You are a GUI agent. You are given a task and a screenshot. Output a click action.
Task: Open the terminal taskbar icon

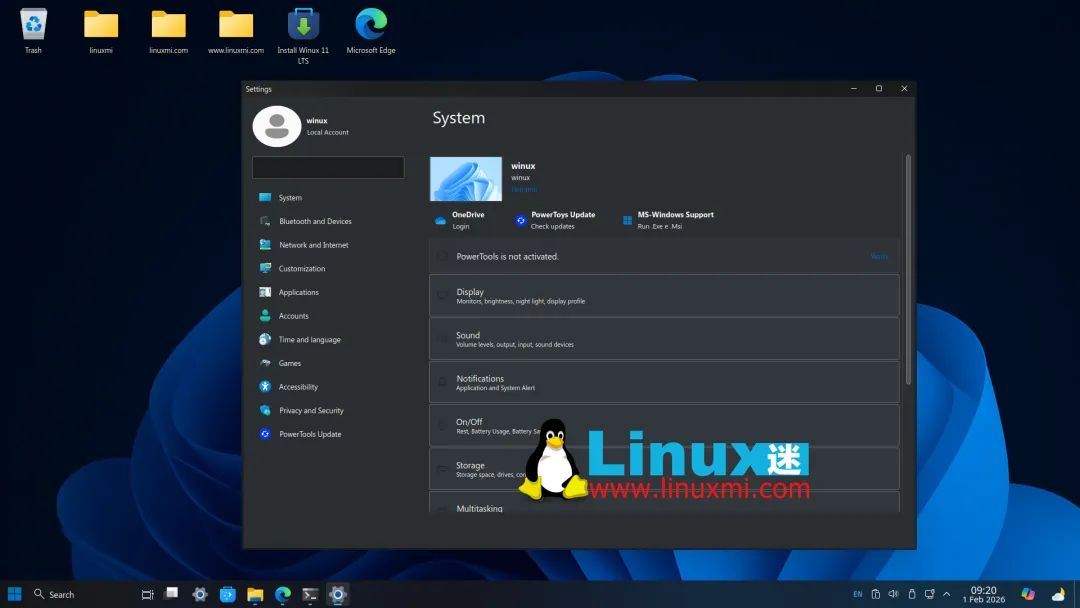click(310, 594)
